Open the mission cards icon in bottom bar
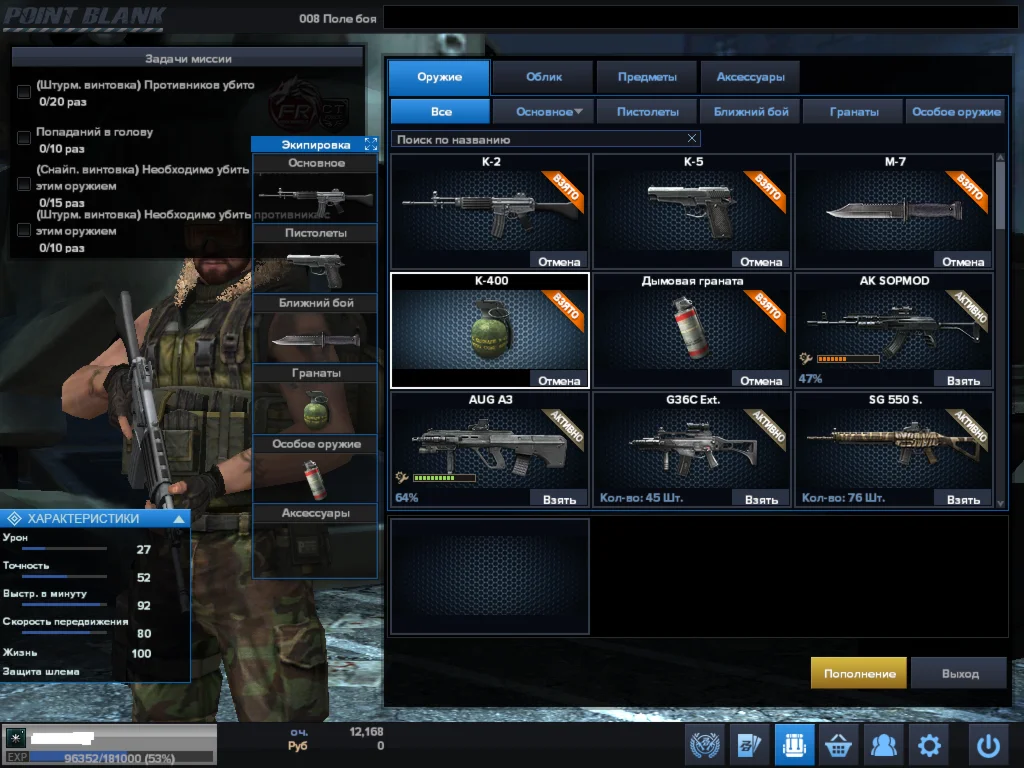This screenshot has height=768, width=1024. point(749,744)
